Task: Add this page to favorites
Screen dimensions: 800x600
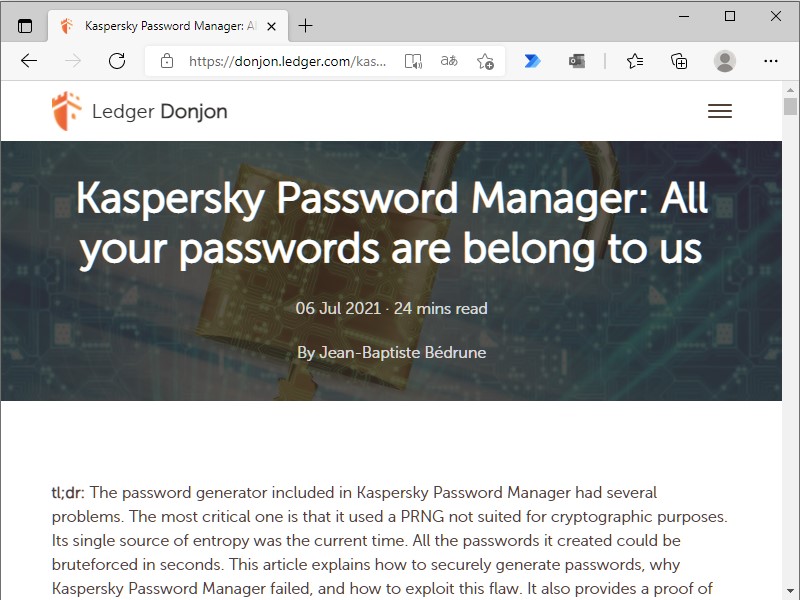Action: 485,61
